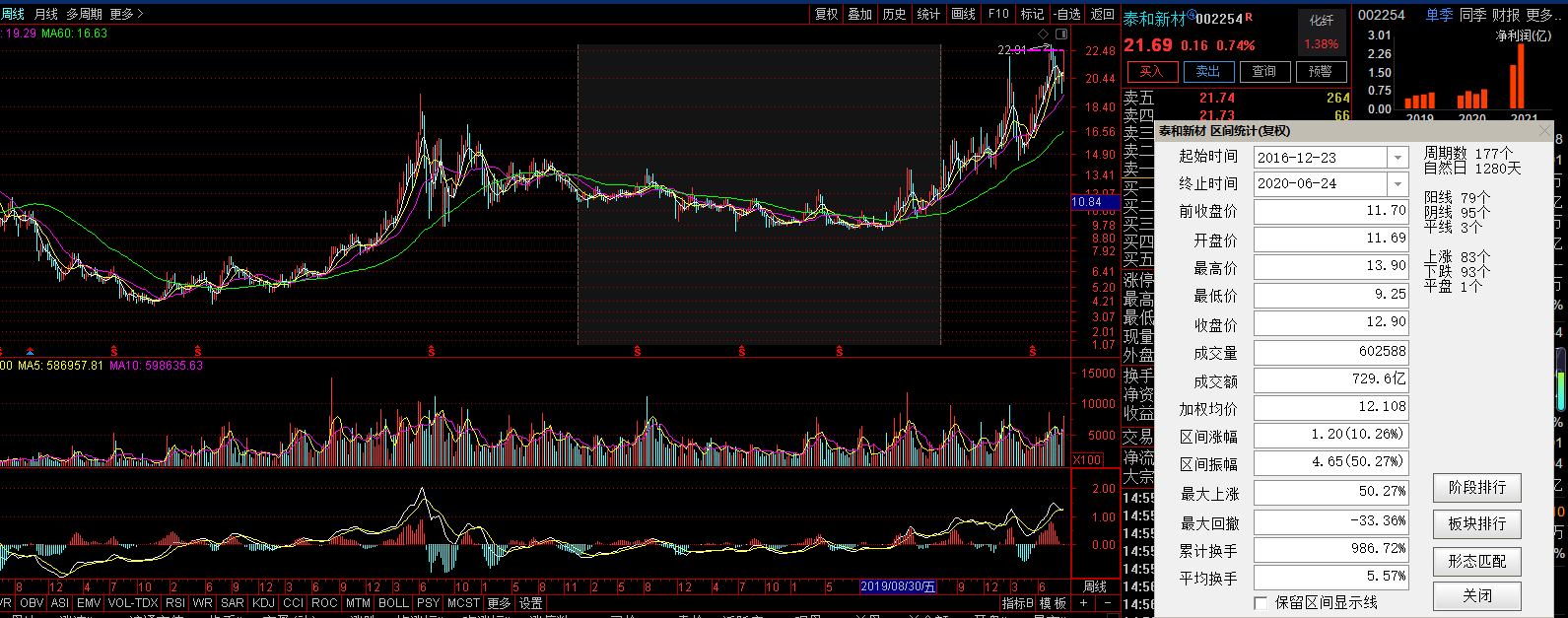The image size is (1568, 618).
Task: Click the red 买入 buy button
Action: click(1151, 71)
